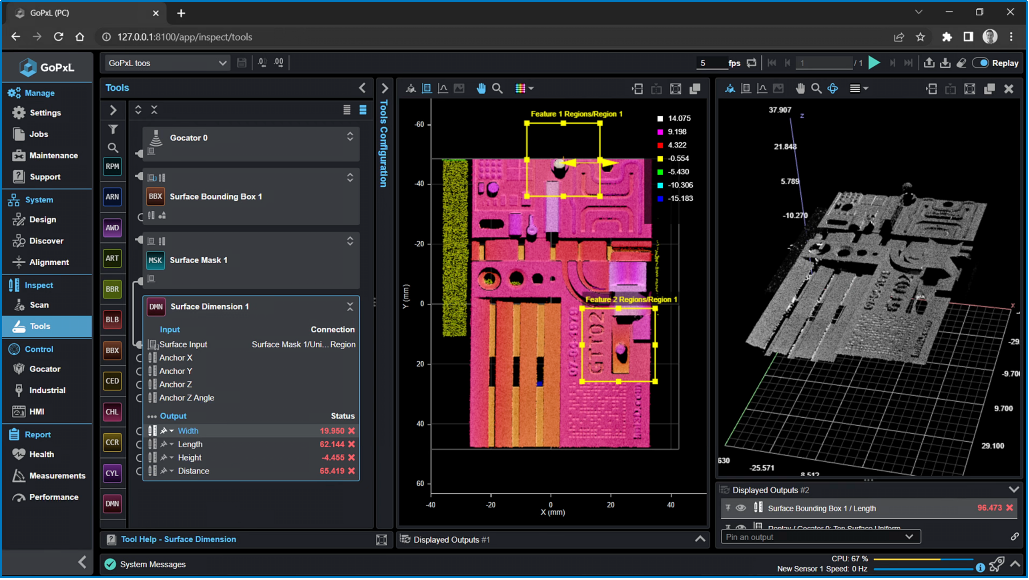Select the RPM tool icon
The height and width of the screenshot is (580, 1029).
[112, 167]
